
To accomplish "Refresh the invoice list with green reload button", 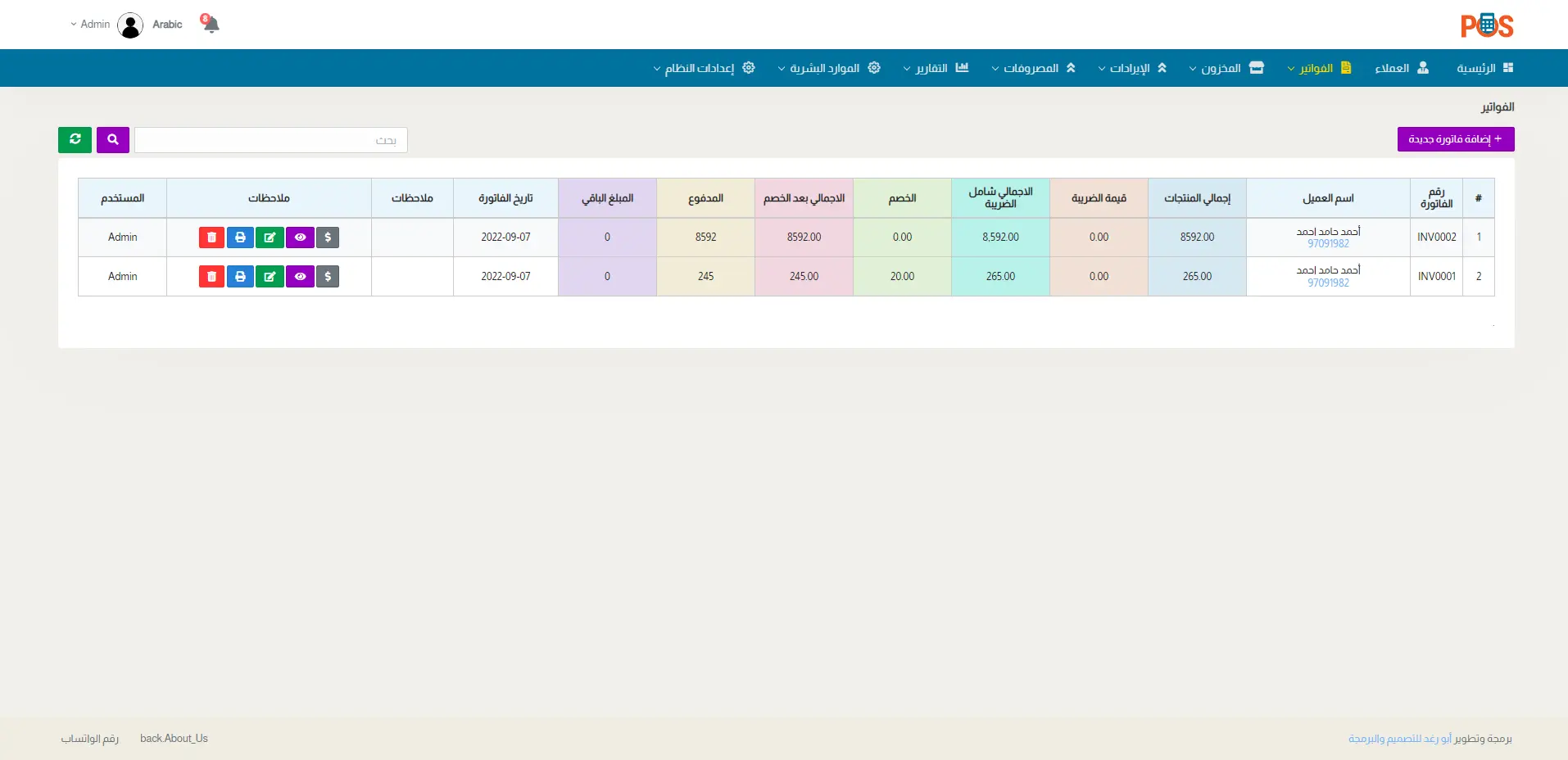I will click(x=75, y=140).
